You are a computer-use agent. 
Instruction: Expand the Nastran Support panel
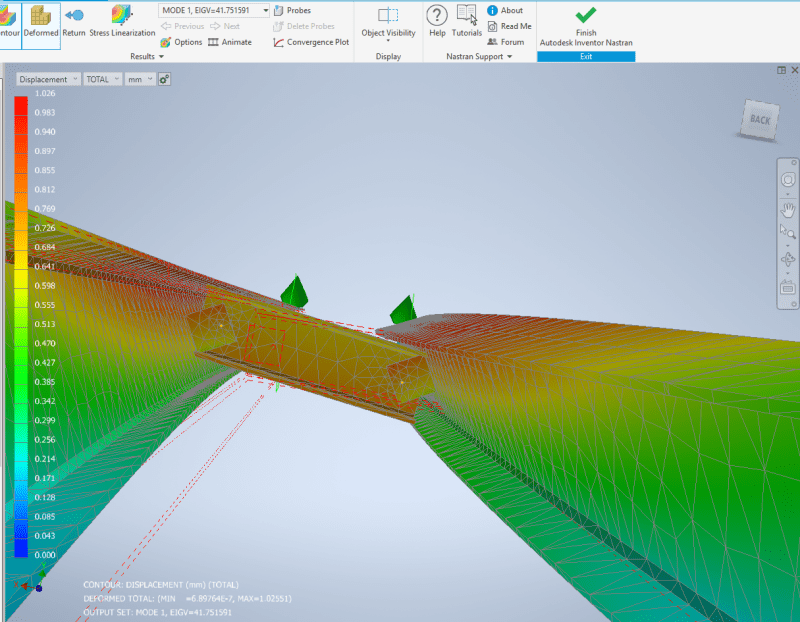479,56
